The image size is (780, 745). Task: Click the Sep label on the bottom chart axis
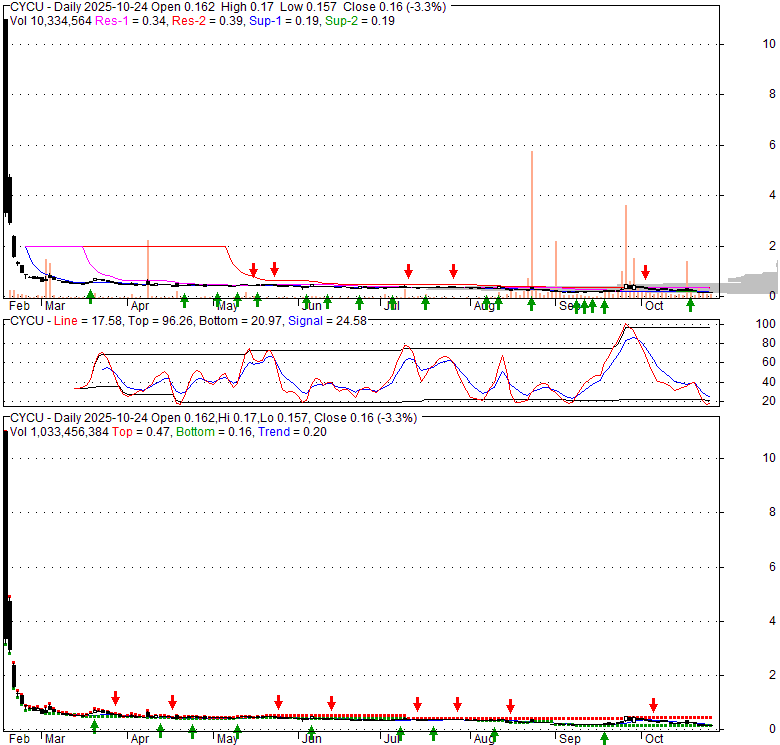click(x=569, y=739)
